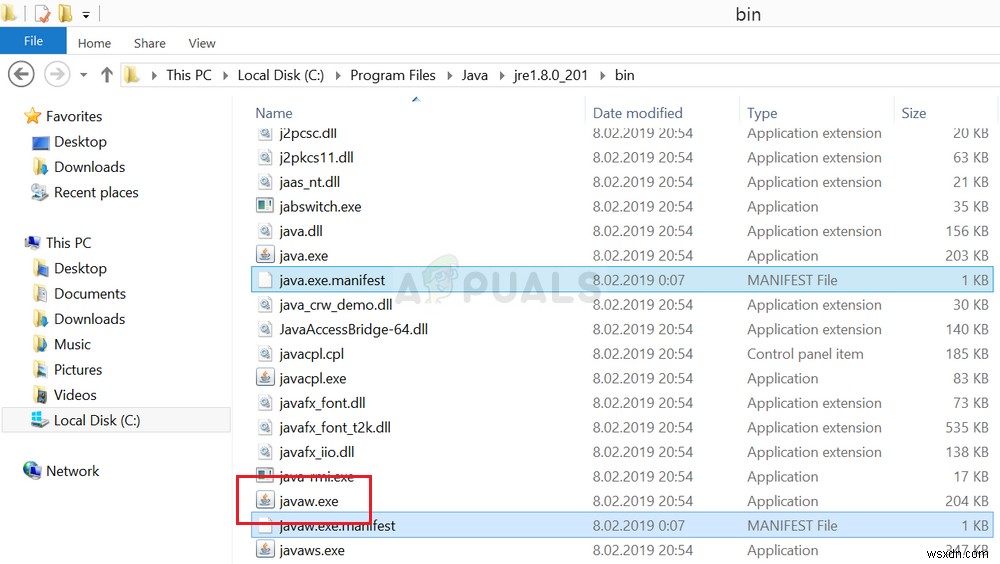The width and height of the screenshot is (1000, 564).
Task: Click the Back navigation arrow
Action: click(21, 75)
